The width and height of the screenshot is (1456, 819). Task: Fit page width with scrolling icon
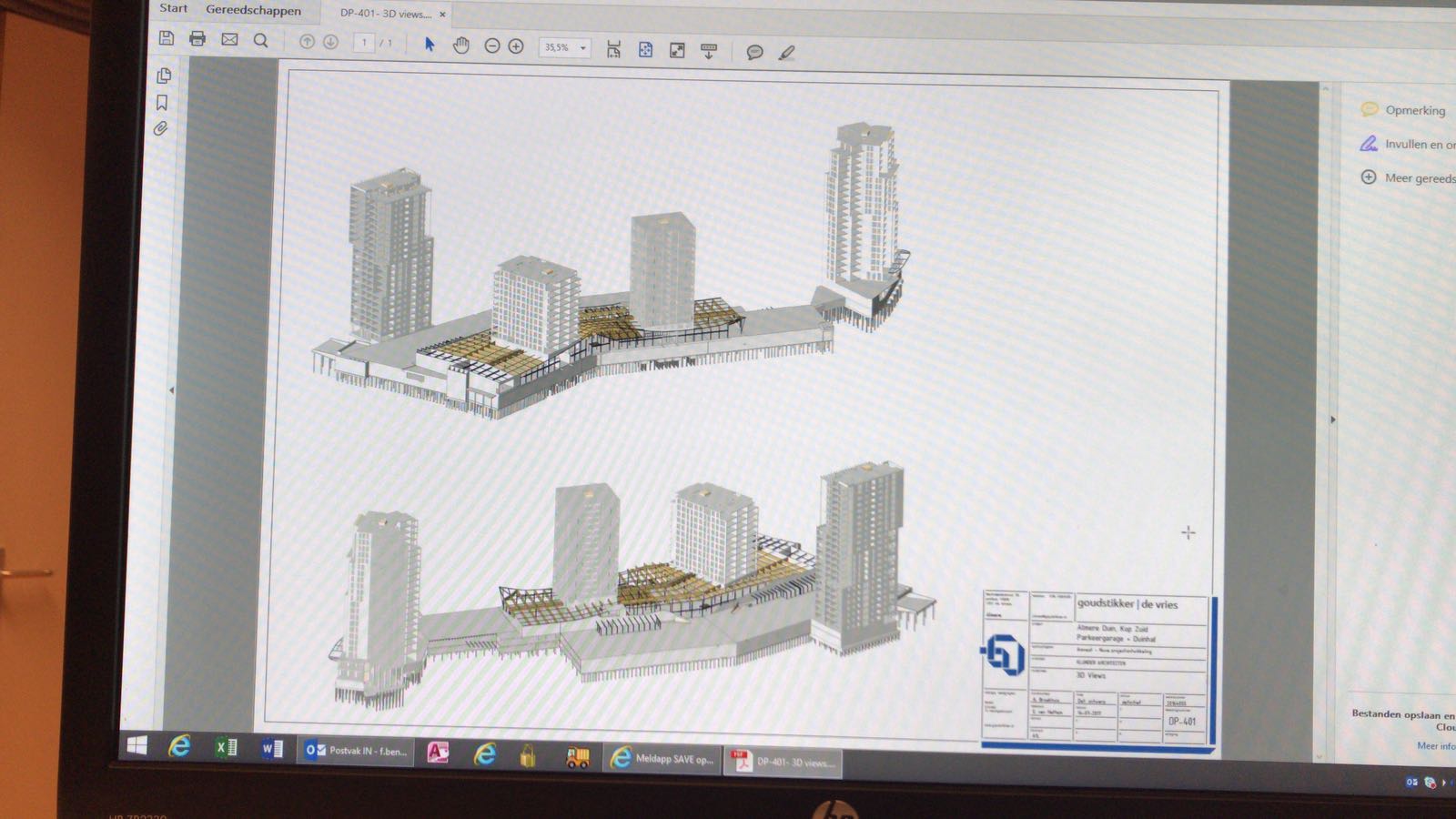(613, 49)
